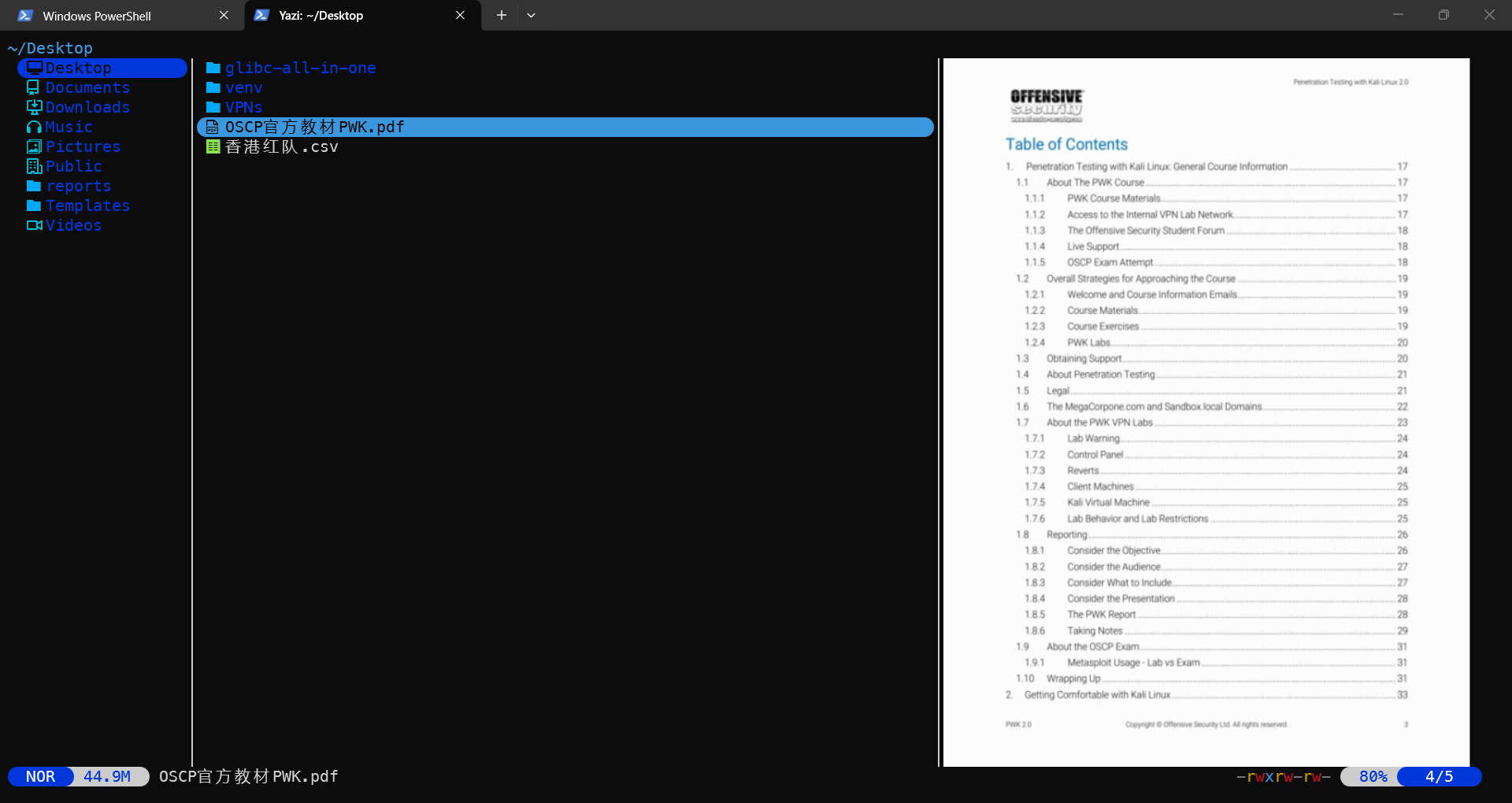Select Music directory entry
The image size is (1512, 803).
[x=69, y=127]
